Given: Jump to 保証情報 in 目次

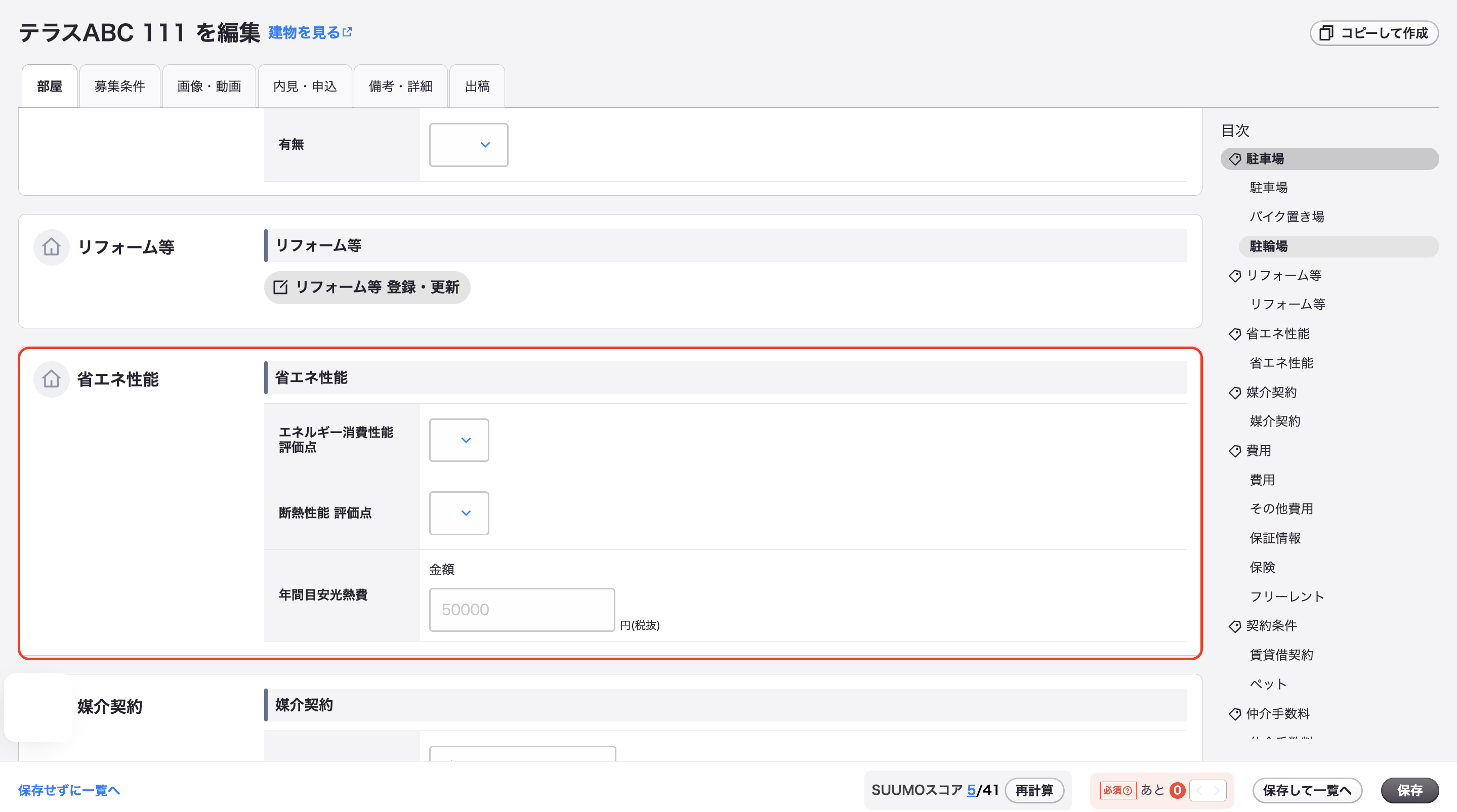Looking at the screenshot, I should tap(1275, 538).
